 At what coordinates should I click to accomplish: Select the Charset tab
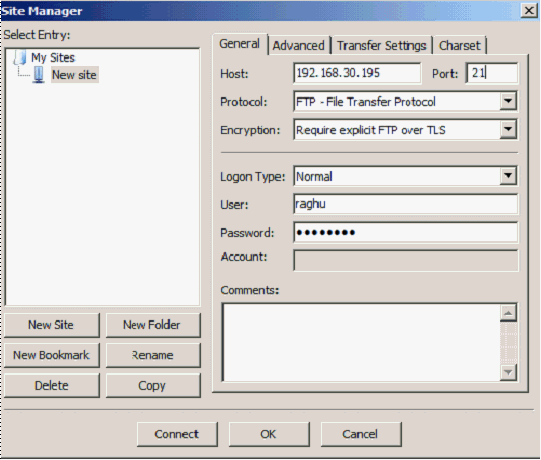[460, 46]
